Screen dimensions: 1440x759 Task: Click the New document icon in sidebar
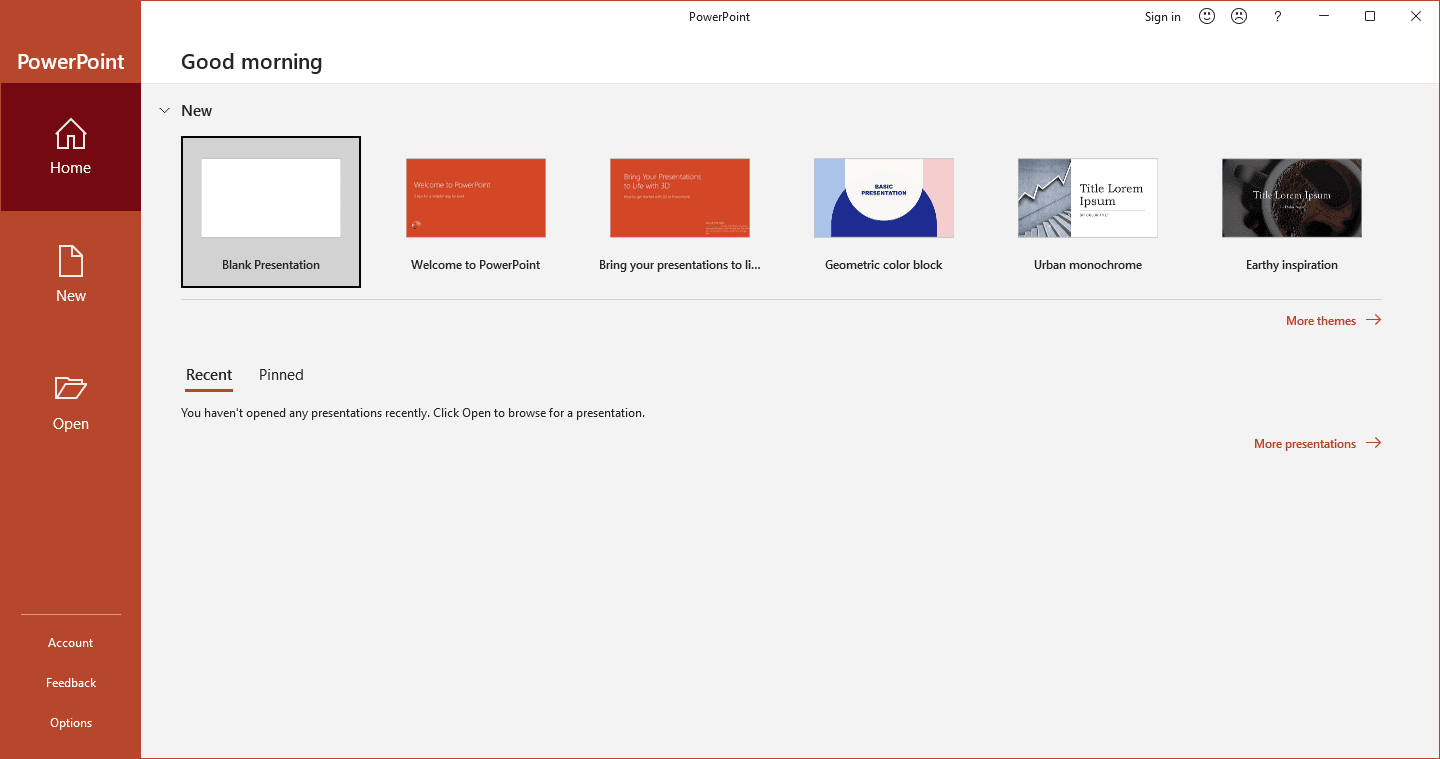pos(70,262)
